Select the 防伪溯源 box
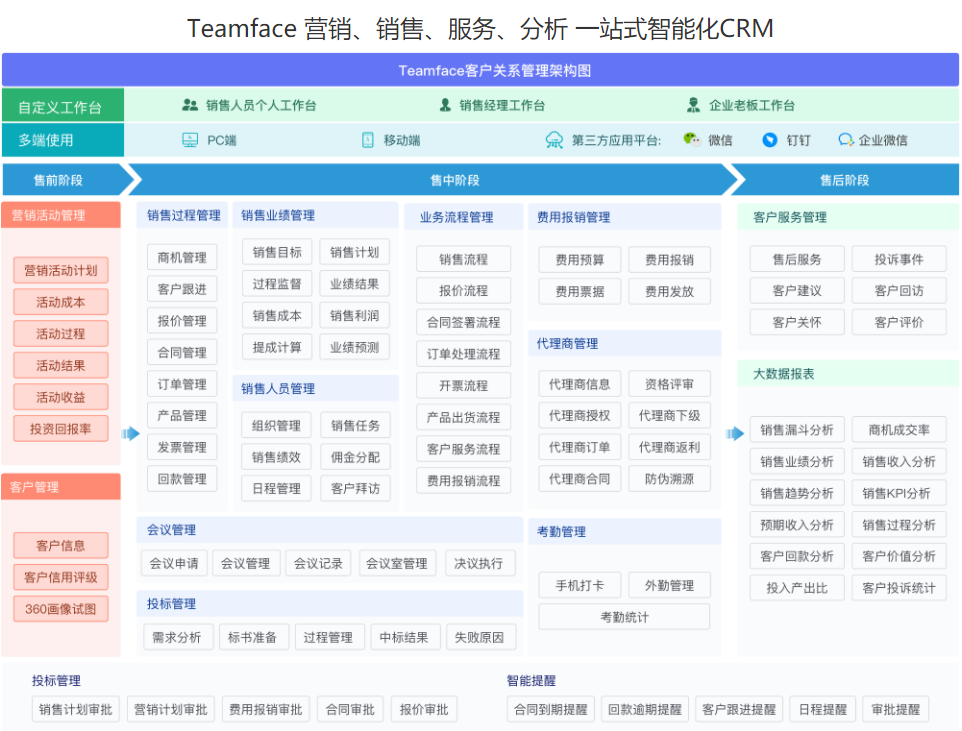The image size is (962, 731). pyautogui.click(x=669, y=479)
